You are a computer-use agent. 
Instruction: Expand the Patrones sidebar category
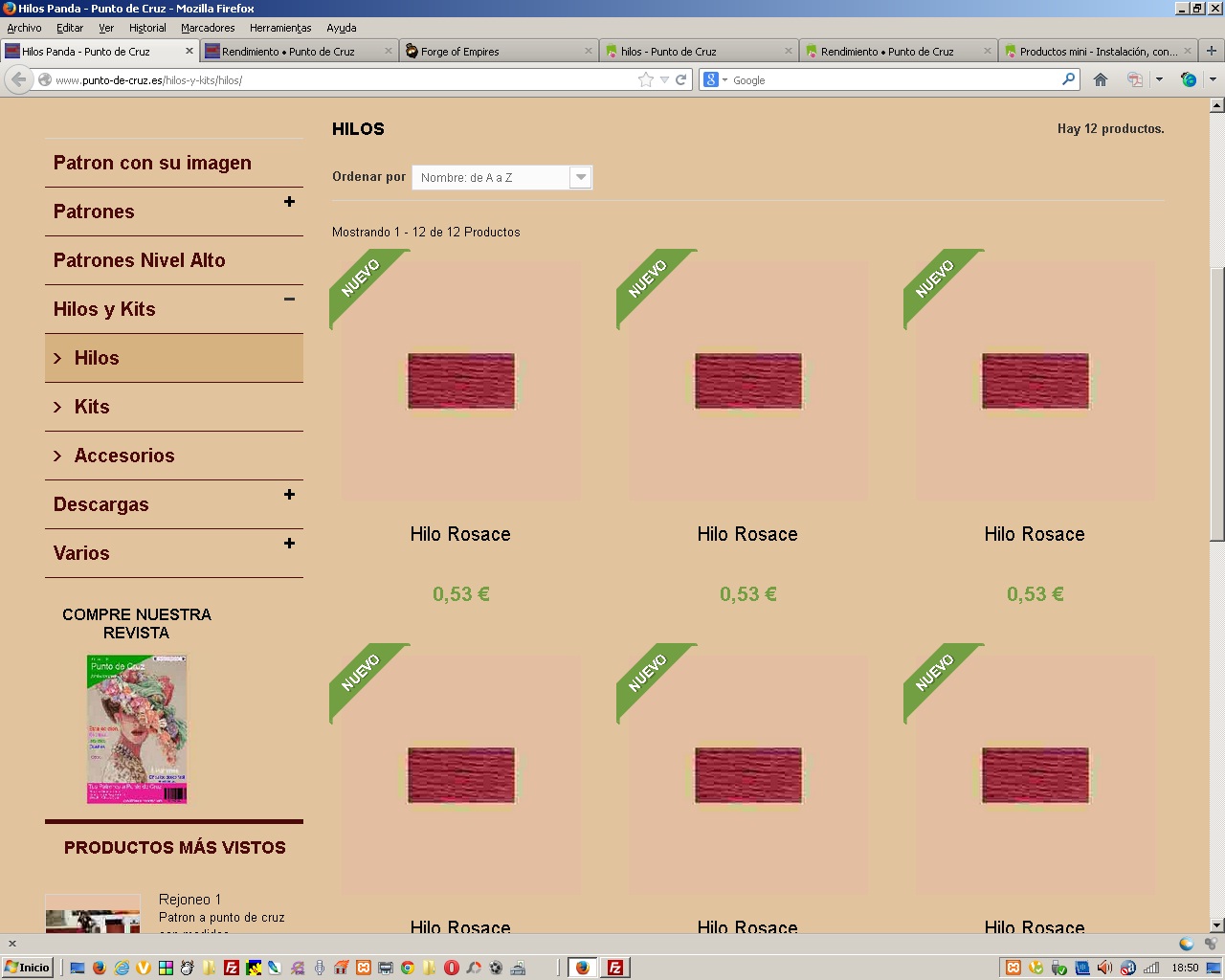tap(289, 202)
